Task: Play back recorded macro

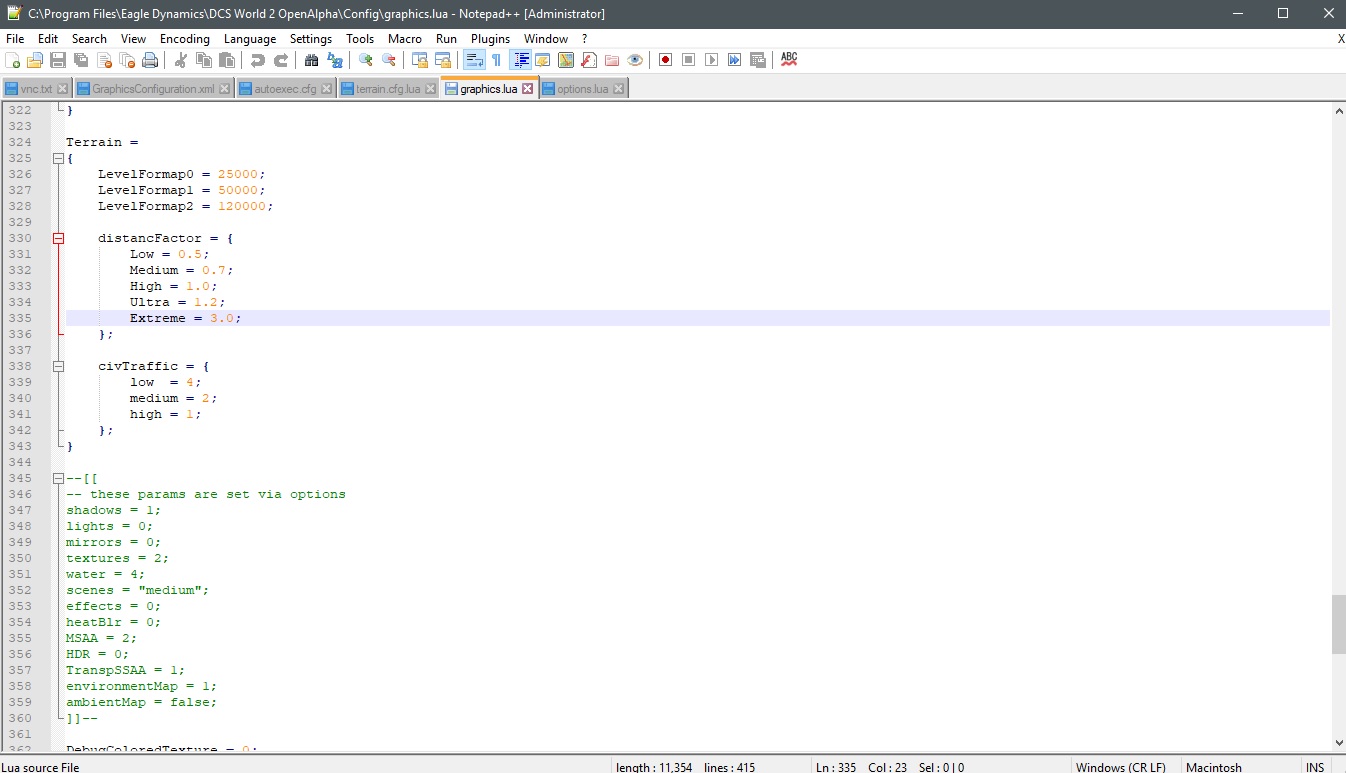Action: click(x=712, y=60)
